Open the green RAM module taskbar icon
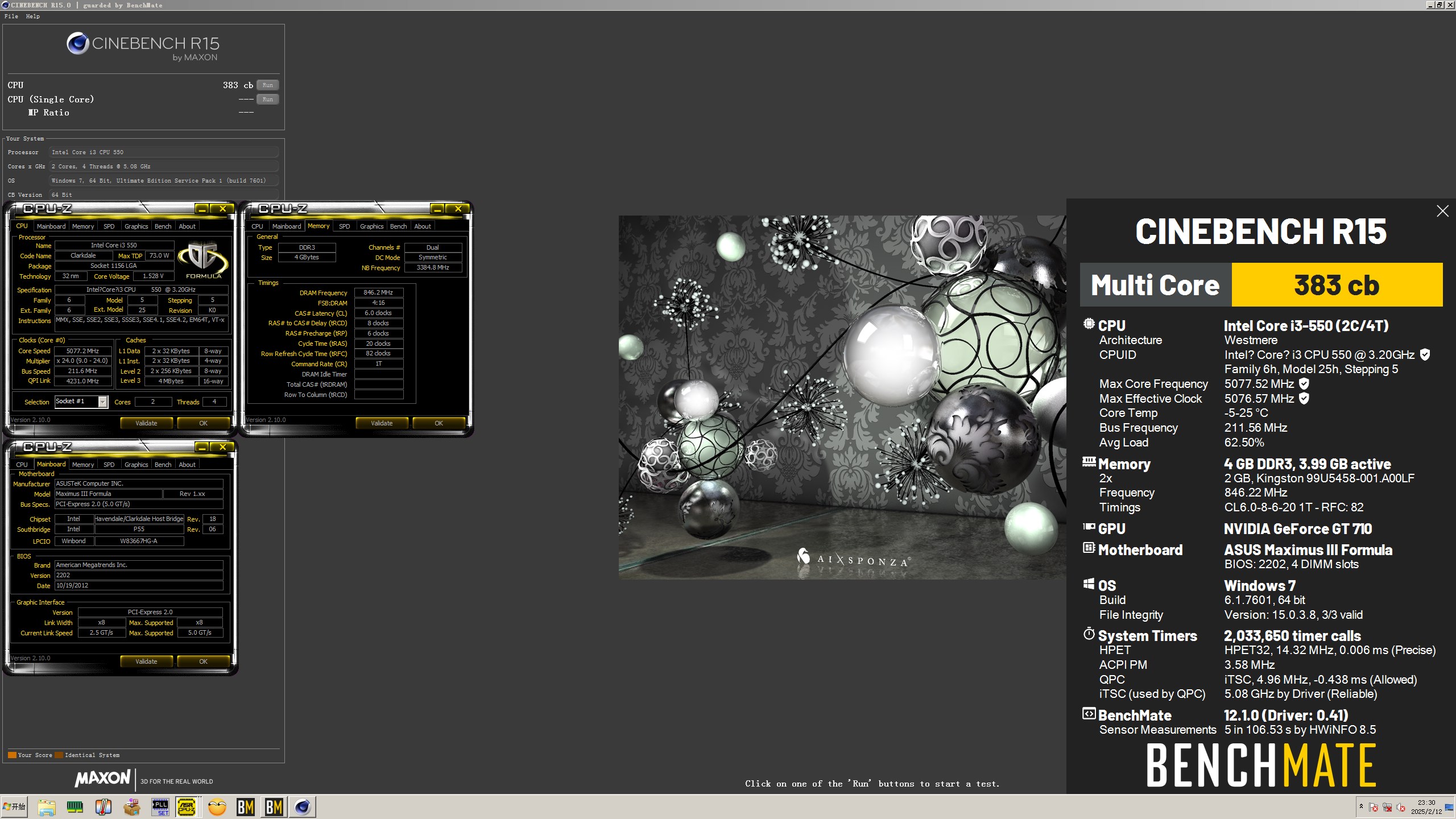1456x819 pixels. pyautogui.click(x=75, y=807)
